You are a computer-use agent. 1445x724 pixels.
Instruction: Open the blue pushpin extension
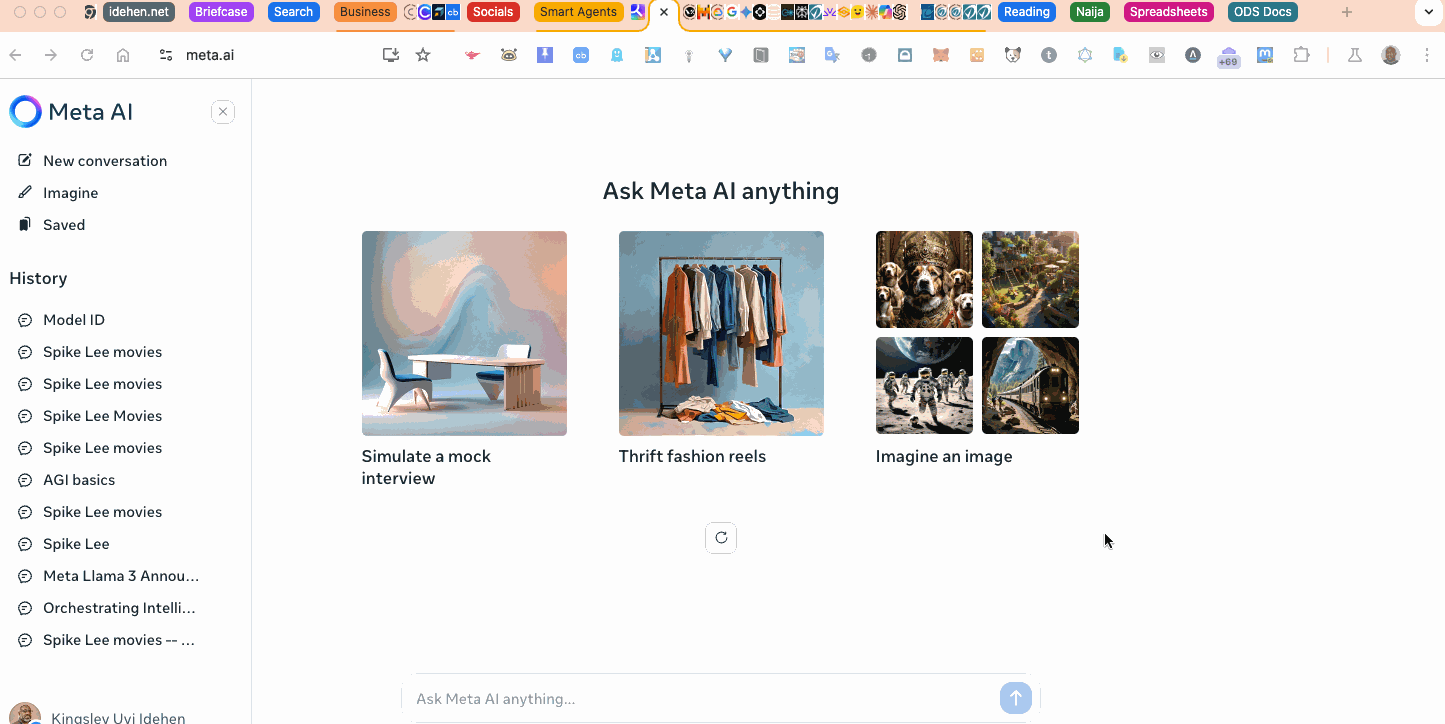coord(545,56)
